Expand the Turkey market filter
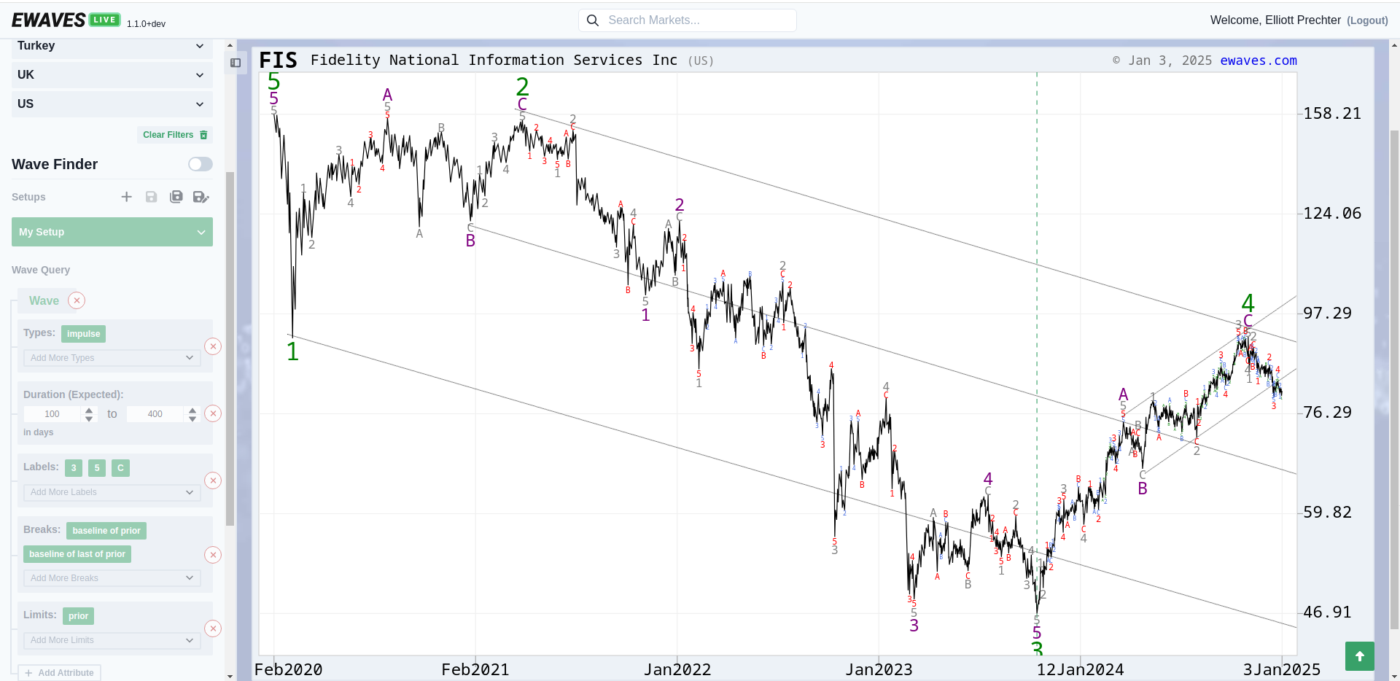1400x681 pixels. click(112, 46)
